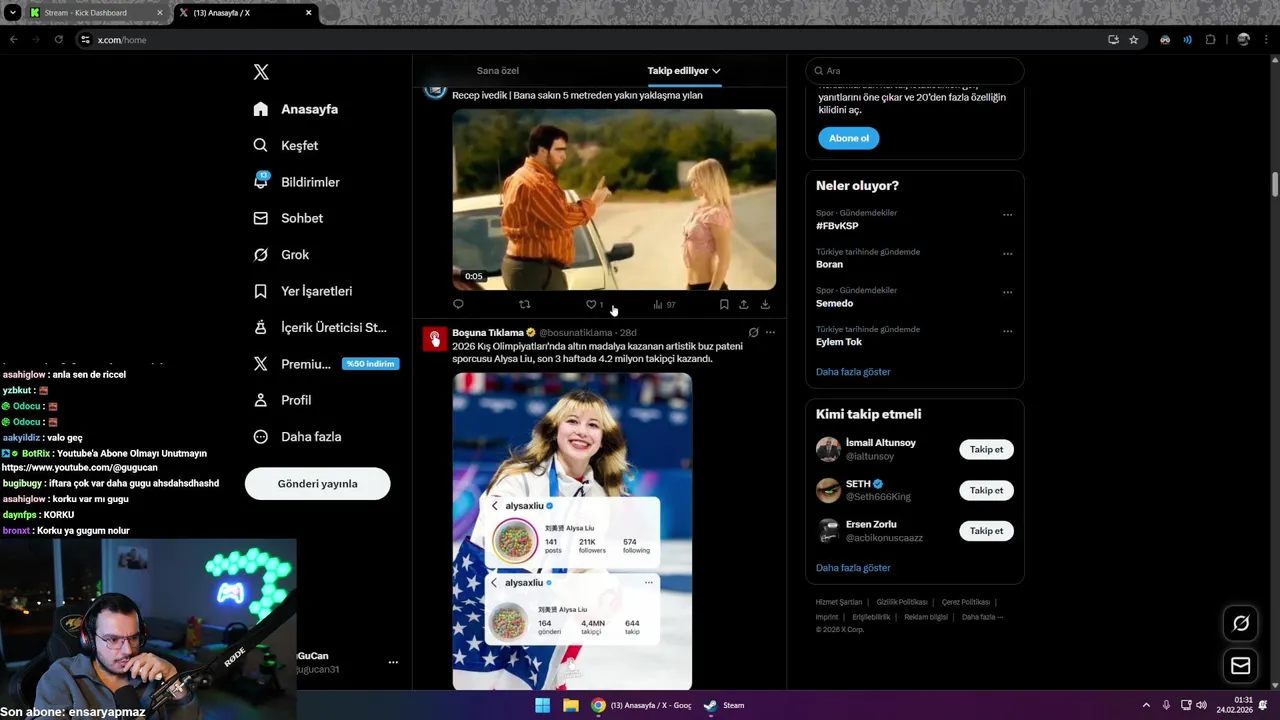Open more options on Boşuna Tıklama post
Image resolution: width=1280 pixels, height=720 pixels.
point(770,332)
